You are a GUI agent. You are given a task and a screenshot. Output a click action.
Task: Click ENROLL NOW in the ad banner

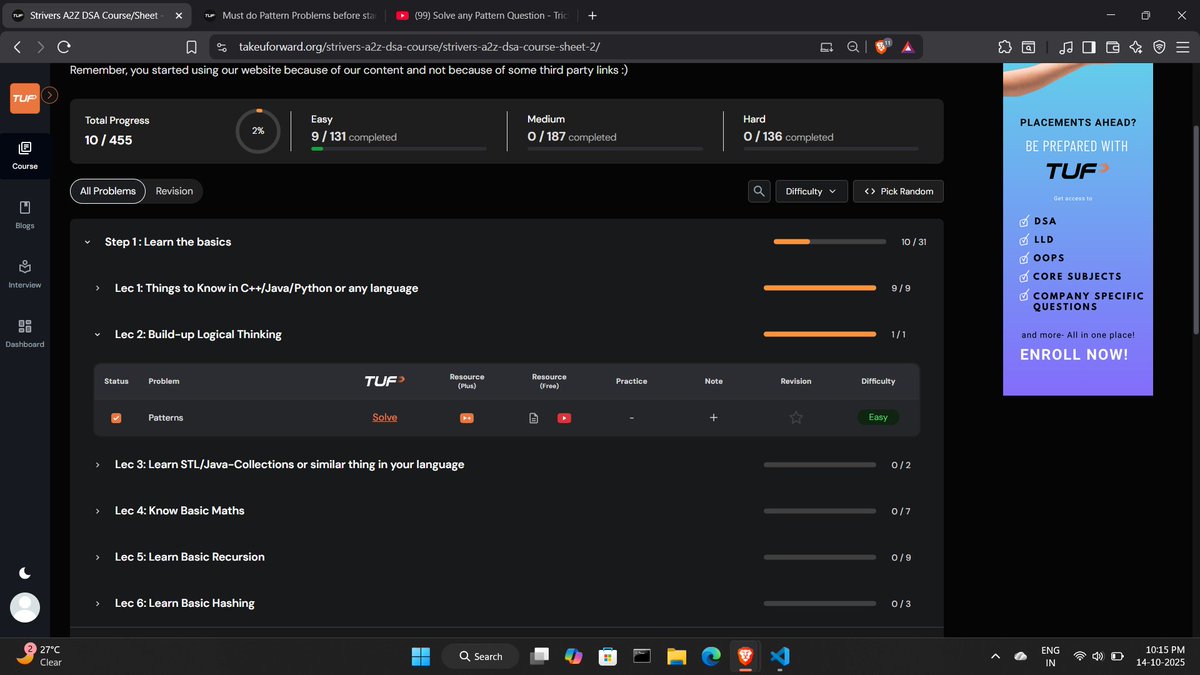tap(1074, 355)
